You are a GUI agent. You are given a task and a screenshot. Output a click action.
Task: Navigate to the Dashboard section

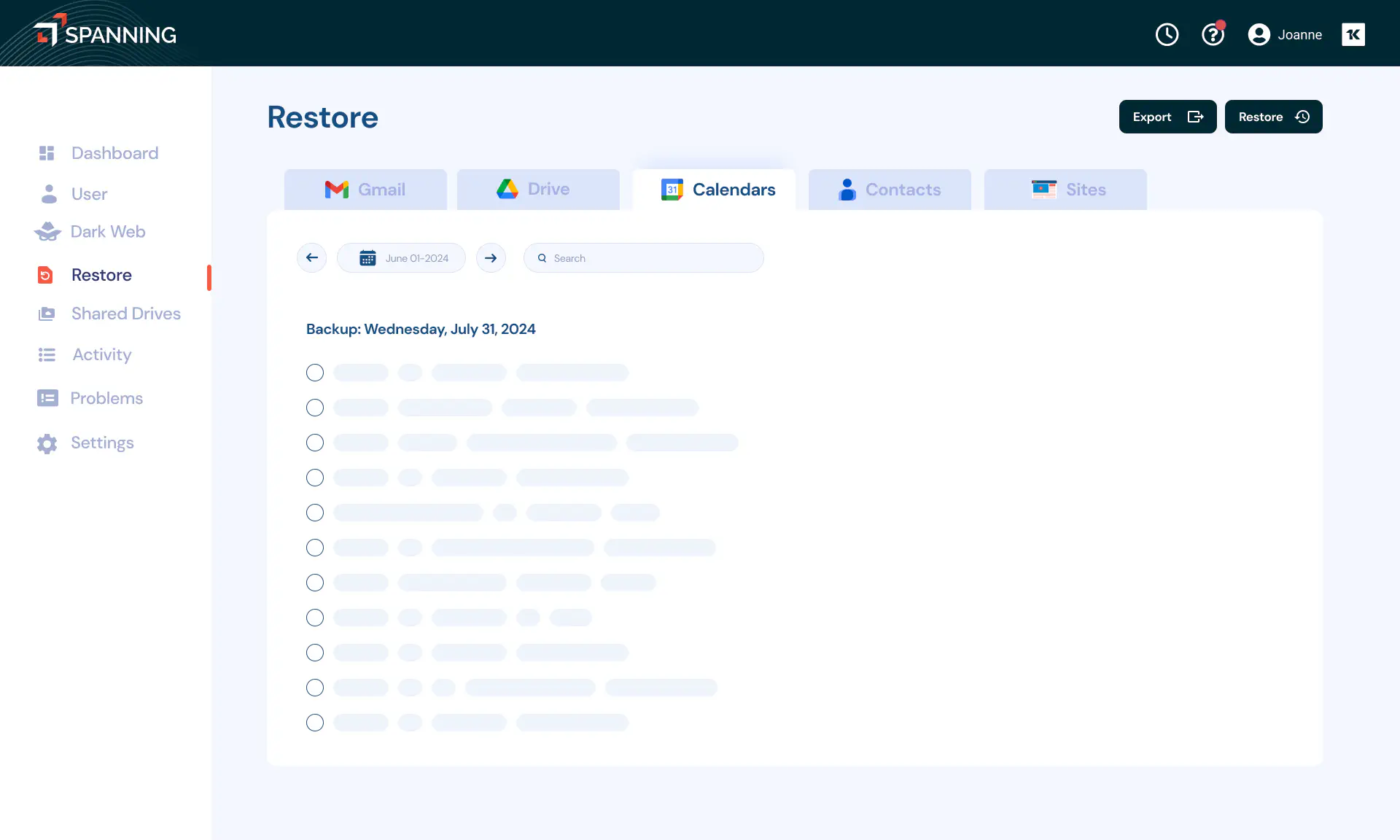[115, 152]
